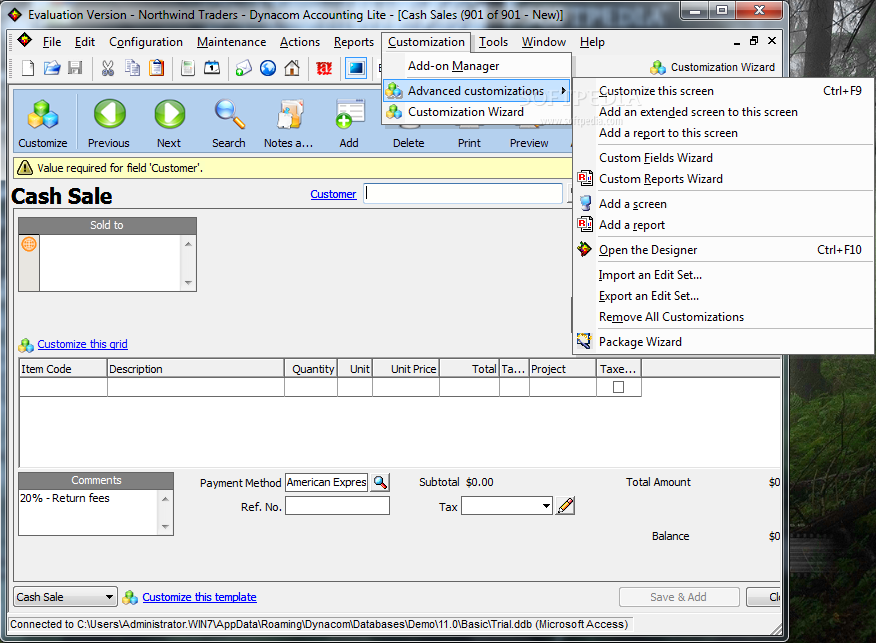Toggle the blue screen toolbar icon
876x643 pixels.
[356, 68]
